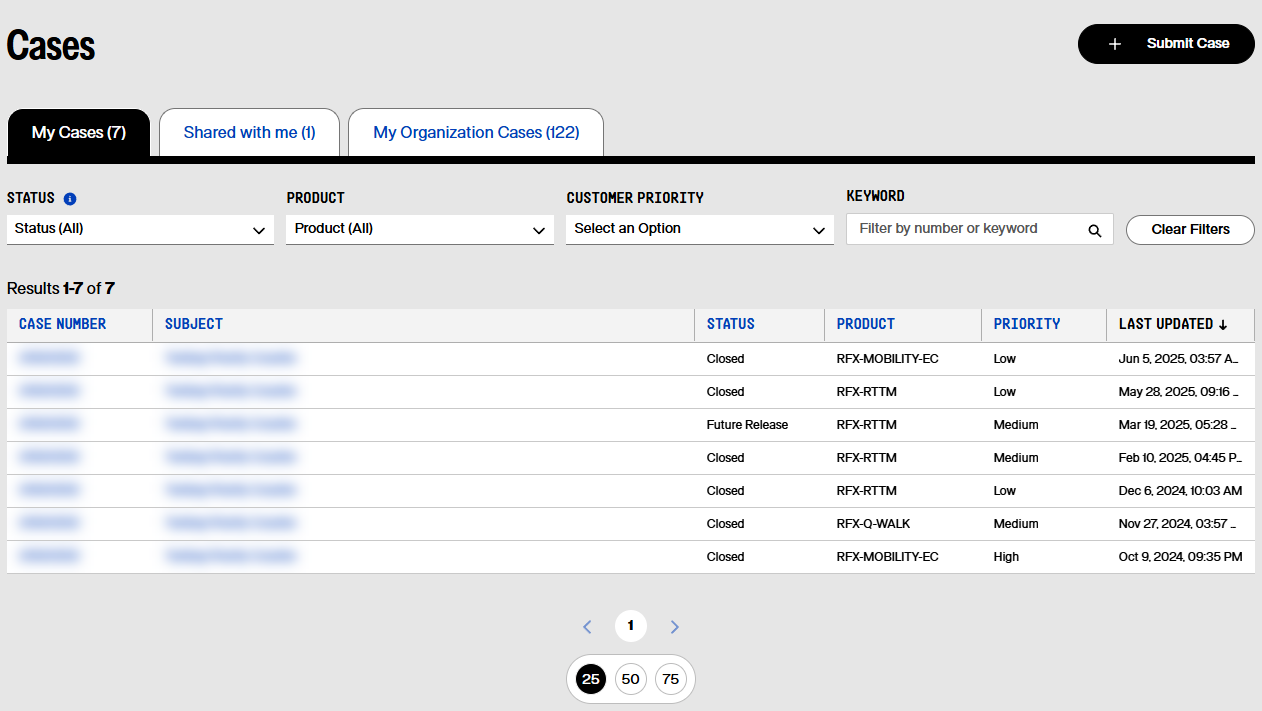Click the 'May 28, 2025' last updated cell
Screen dimensions: 1262x711
tap(1178, 392)
